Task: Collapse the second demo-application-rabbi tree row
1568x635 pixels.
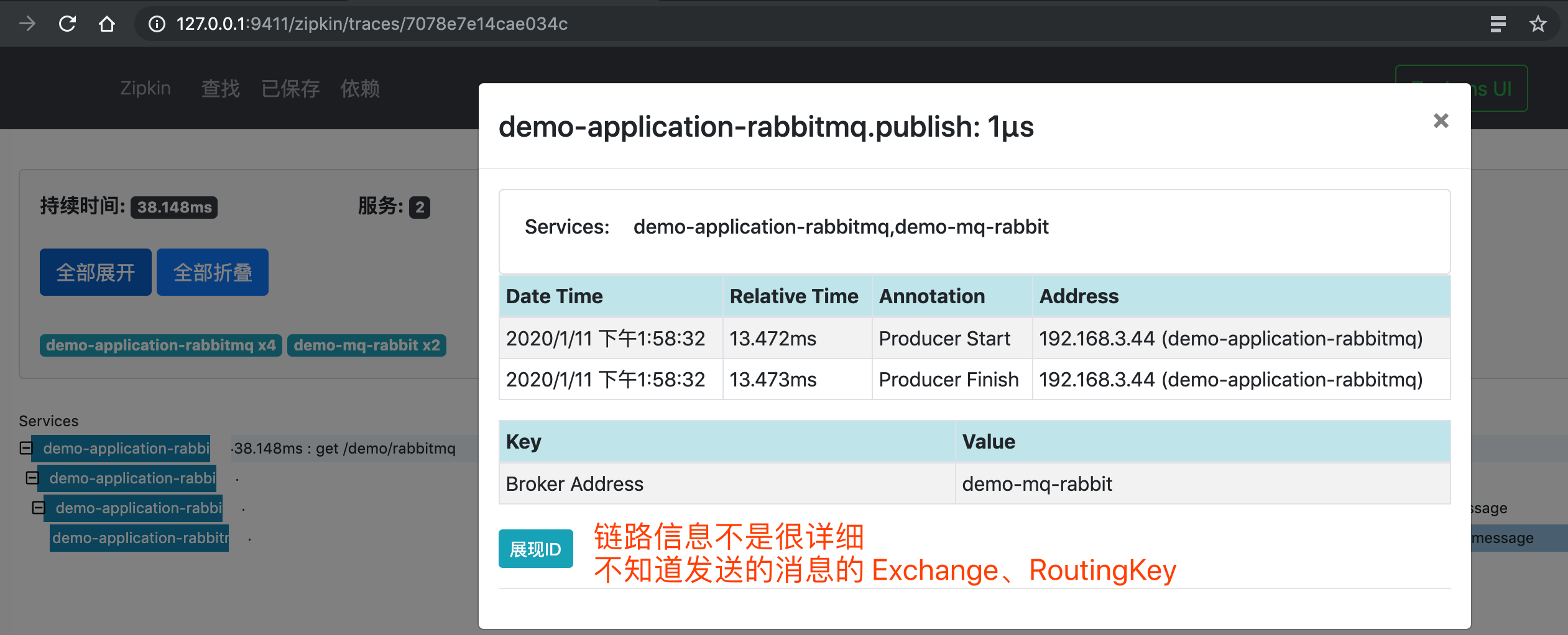Action: [x=32, y=478]
